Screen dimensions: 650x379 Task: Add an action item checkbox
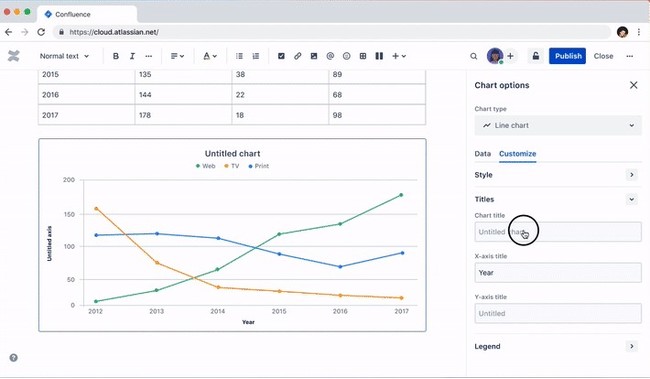pos(281,56)
